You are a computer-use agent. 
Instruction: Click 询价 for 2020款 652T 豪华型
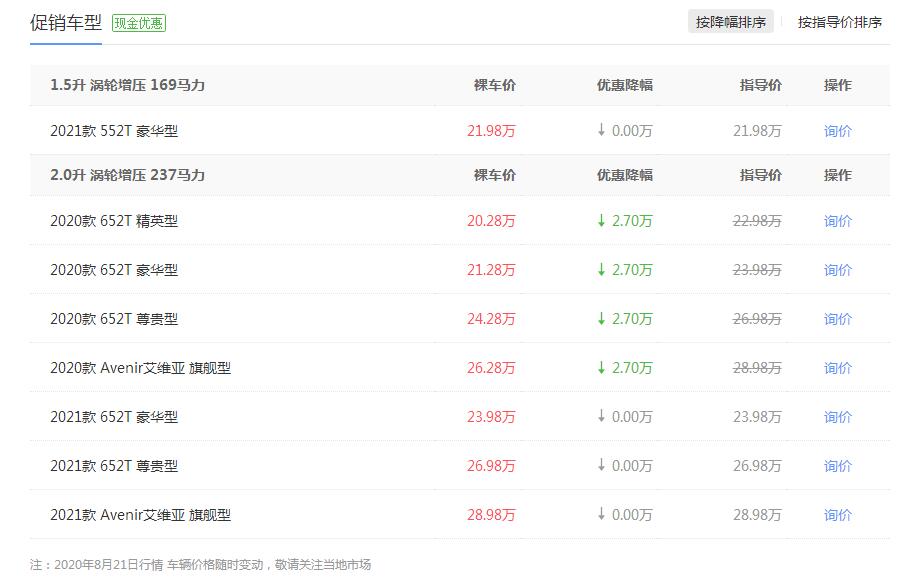[837, 270]
